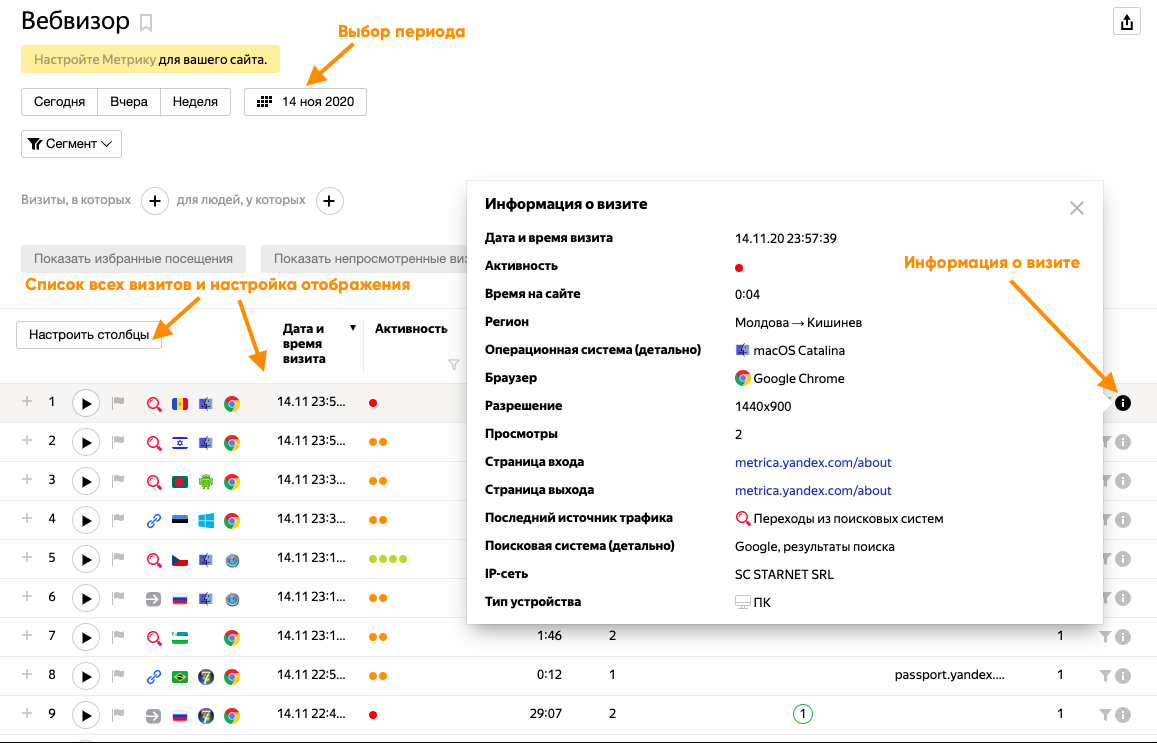The width and height of the screenshot is (1157, 743).
Task: Click Показать непросмотренные визиты button
Action: [364, 259]
